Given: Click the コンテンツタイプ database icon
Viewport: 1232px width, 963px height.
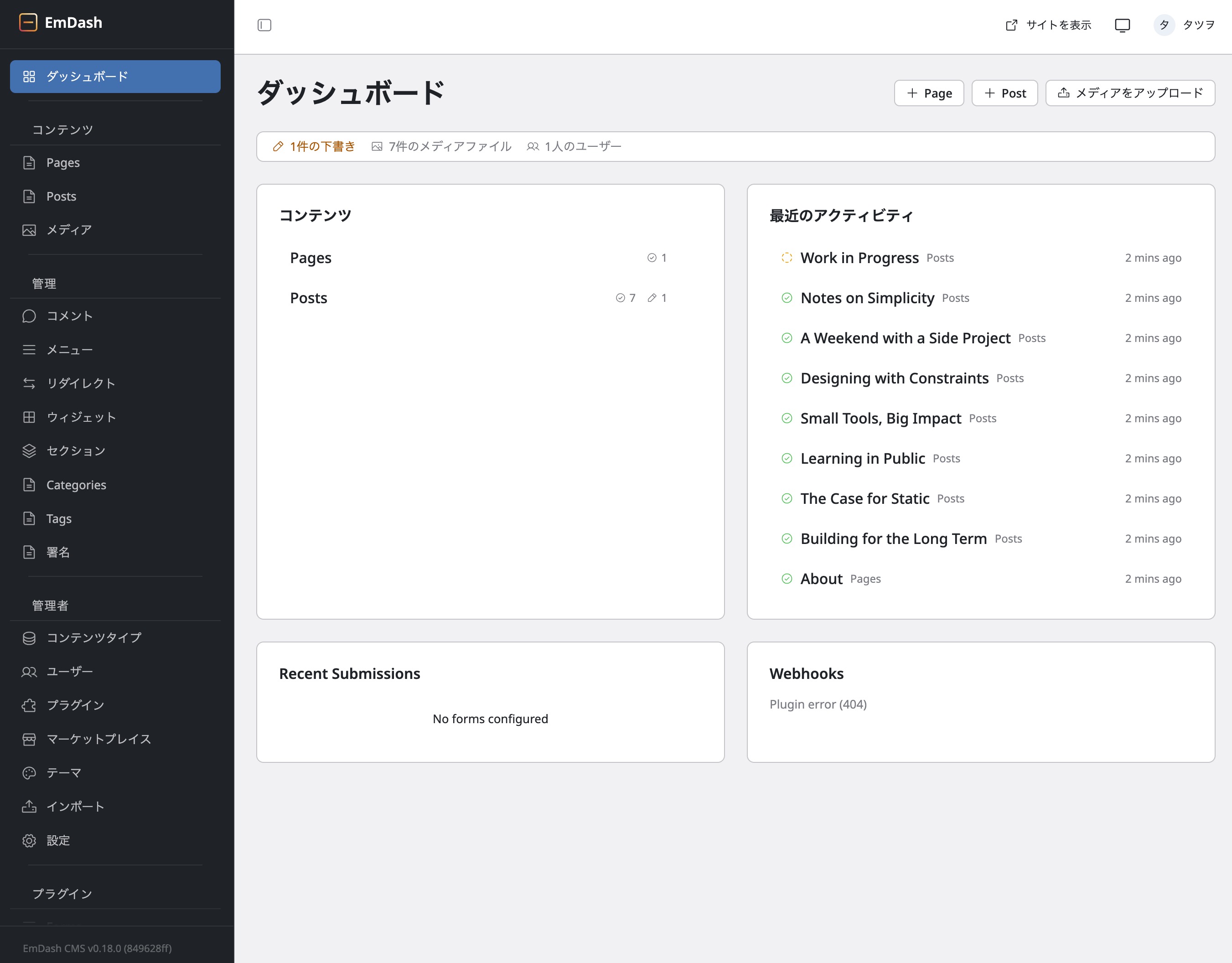Looking at the screenshot, I should 29,638.
